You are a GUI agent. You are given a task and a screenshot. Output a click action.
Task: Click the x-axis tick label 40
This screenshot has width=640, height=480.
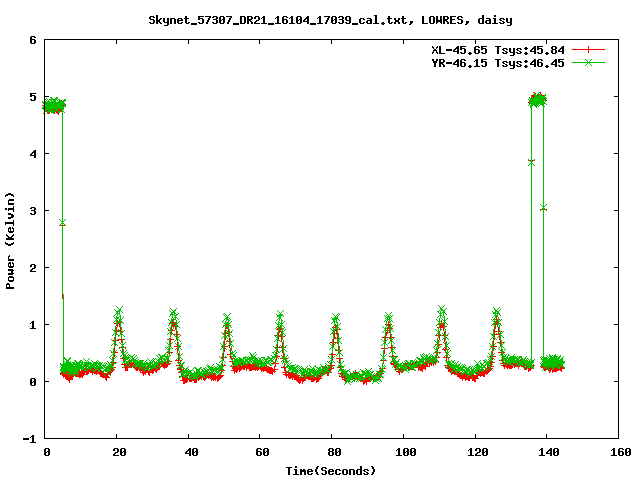click(191, 452)
